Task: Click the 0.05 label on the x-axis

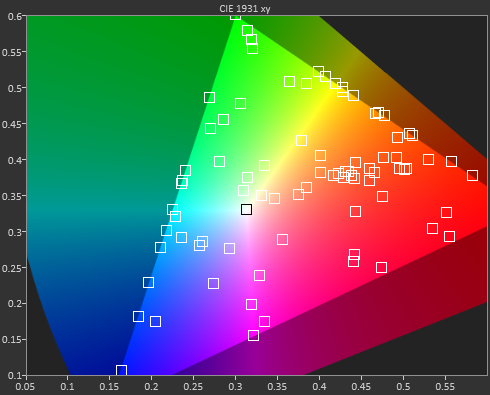Action: (25, 387)
